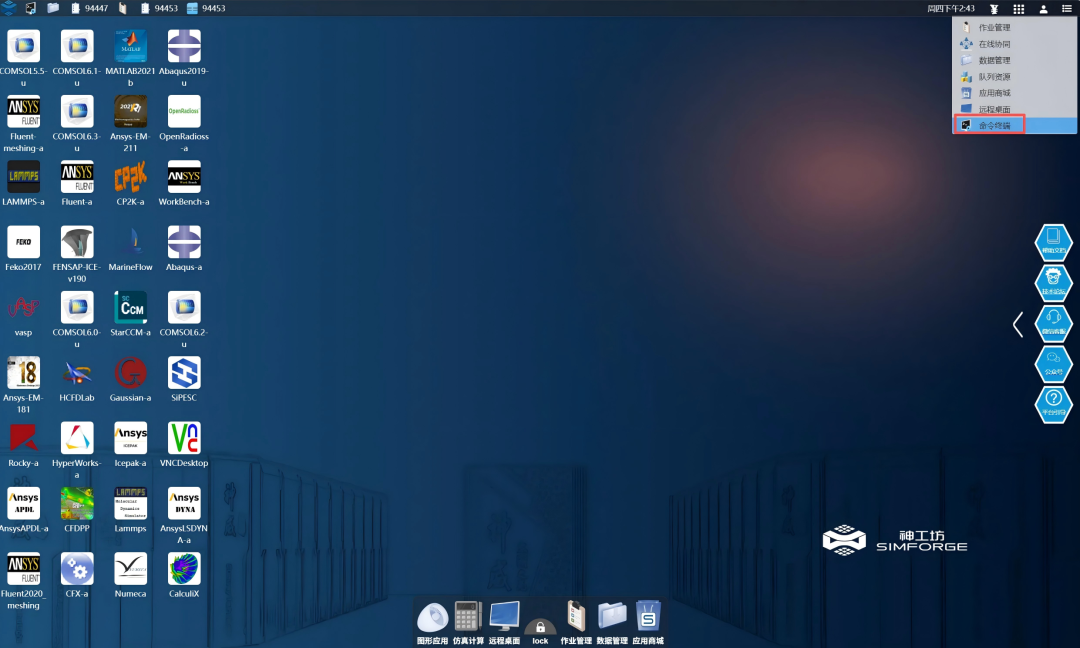The height and width of the screenshot is (648, 1080).
Task: Open the apps grid icon in top bar
Action: (x=1018, y=8)
